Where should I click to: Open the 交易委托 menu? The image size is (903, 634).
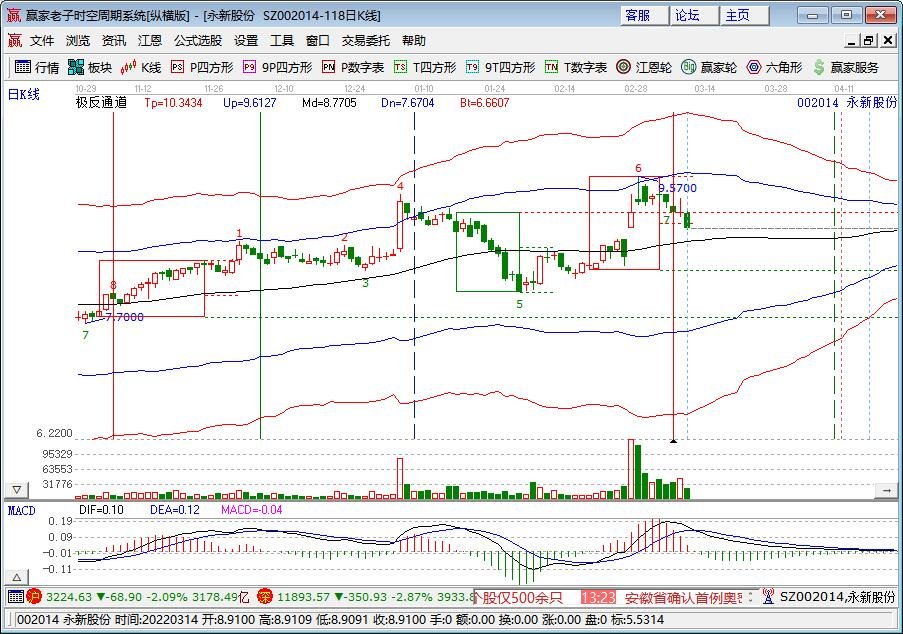point(366,40)
